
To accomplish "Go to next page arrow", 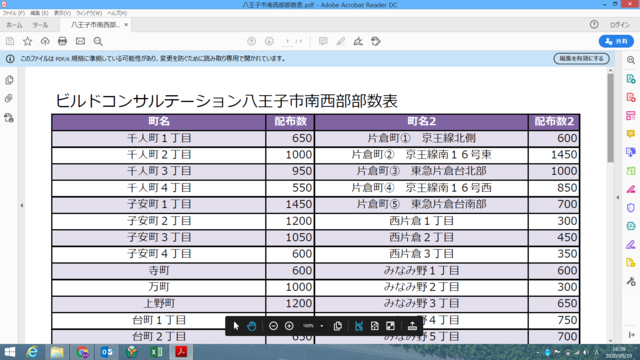I will (269, 41).
